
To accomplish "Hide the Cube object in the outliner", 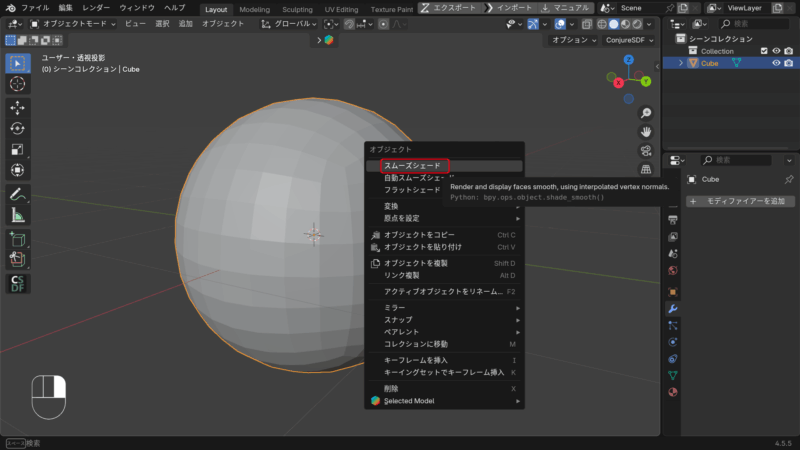I will click(x=776, y=63).
